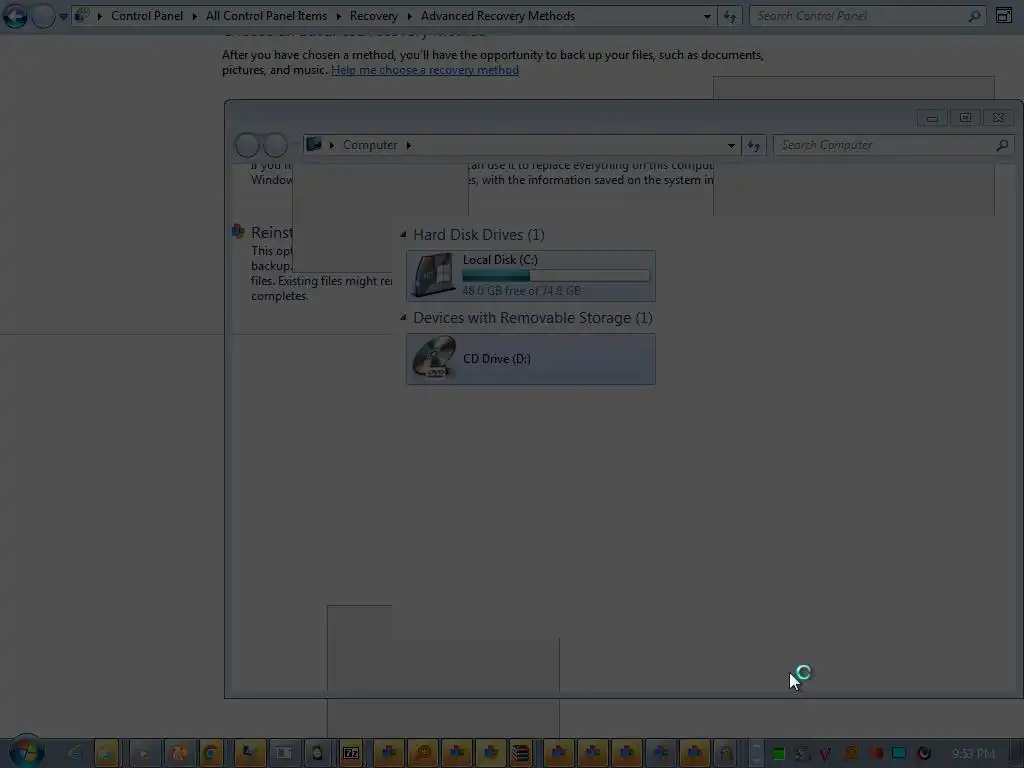Expand chevron after Computer breadcrumb
The height and width of the screenshot is (768, 1024).
(409, 145)
